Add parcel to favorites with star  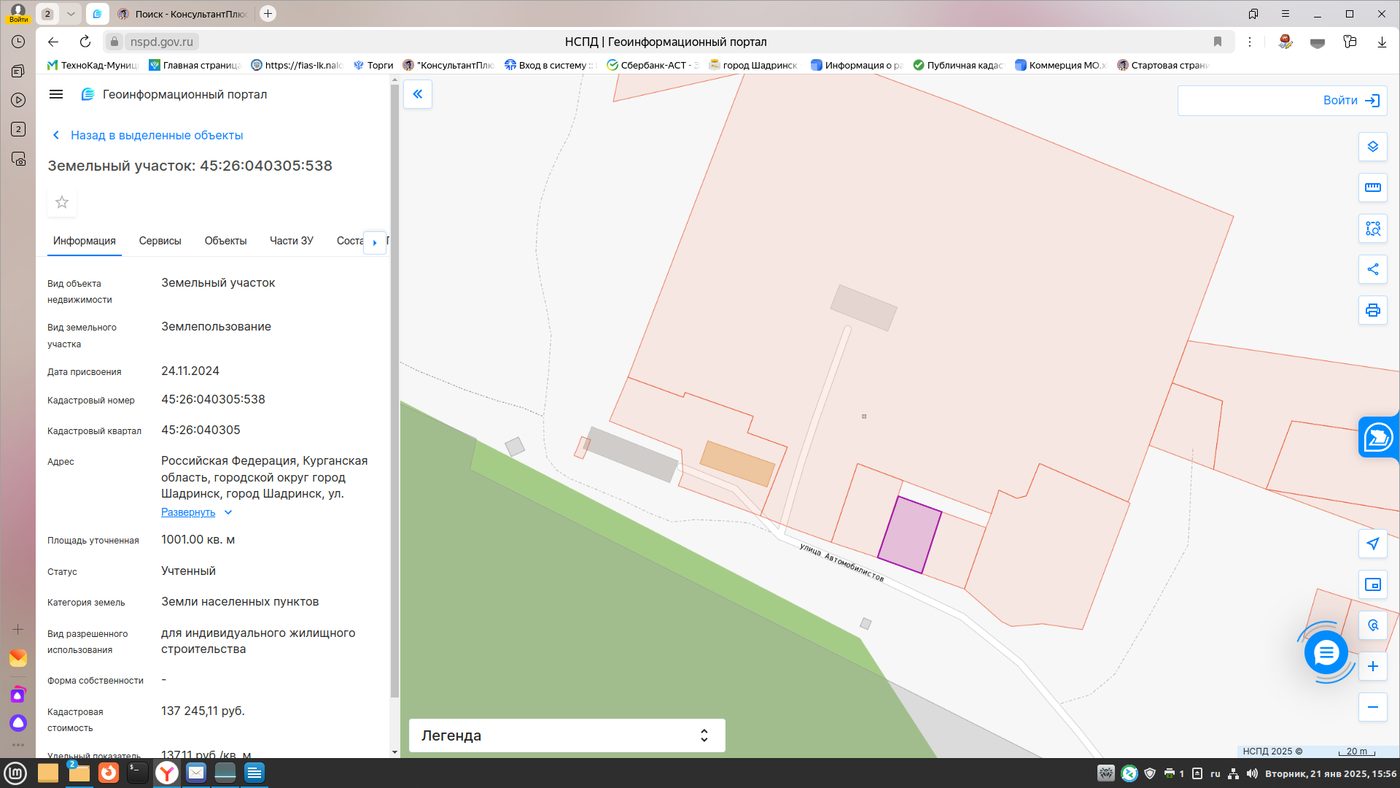pos(62,202)
